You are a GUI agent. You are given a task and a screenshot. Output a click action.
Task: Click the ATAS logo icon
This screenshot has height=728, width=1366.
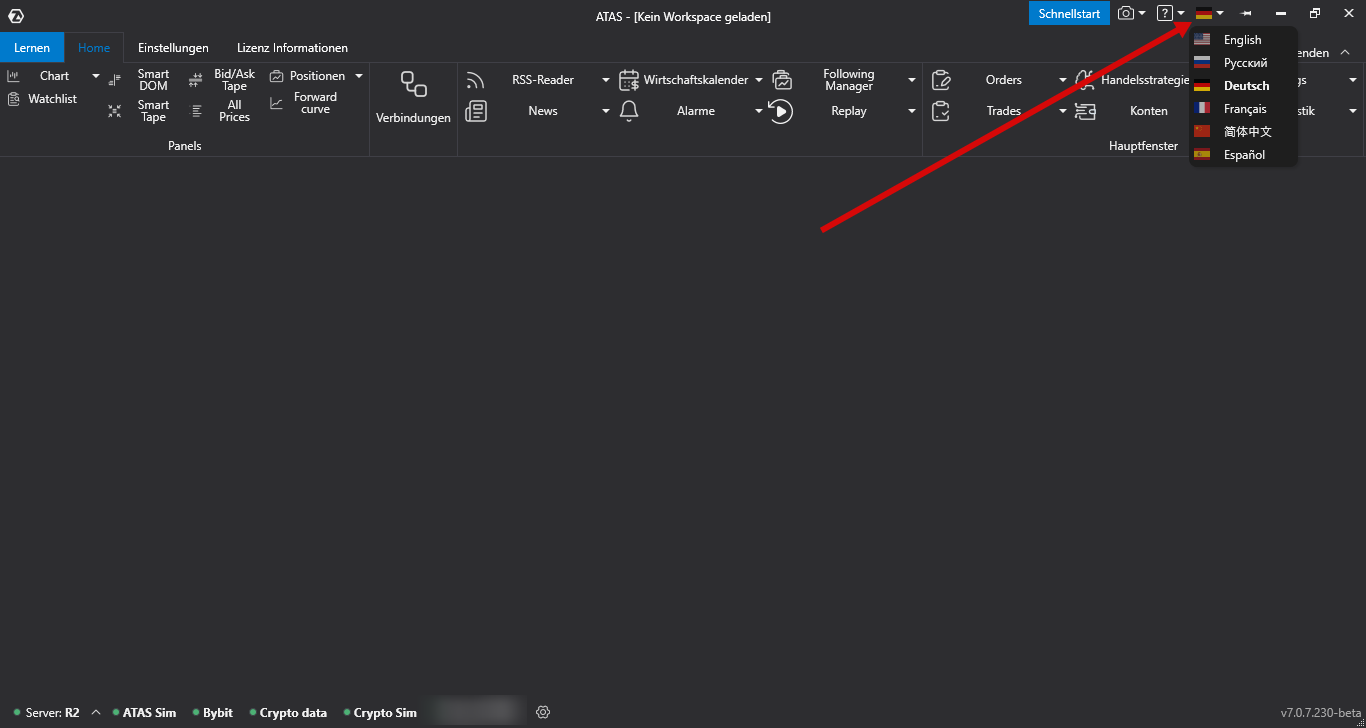coord(15,15)
